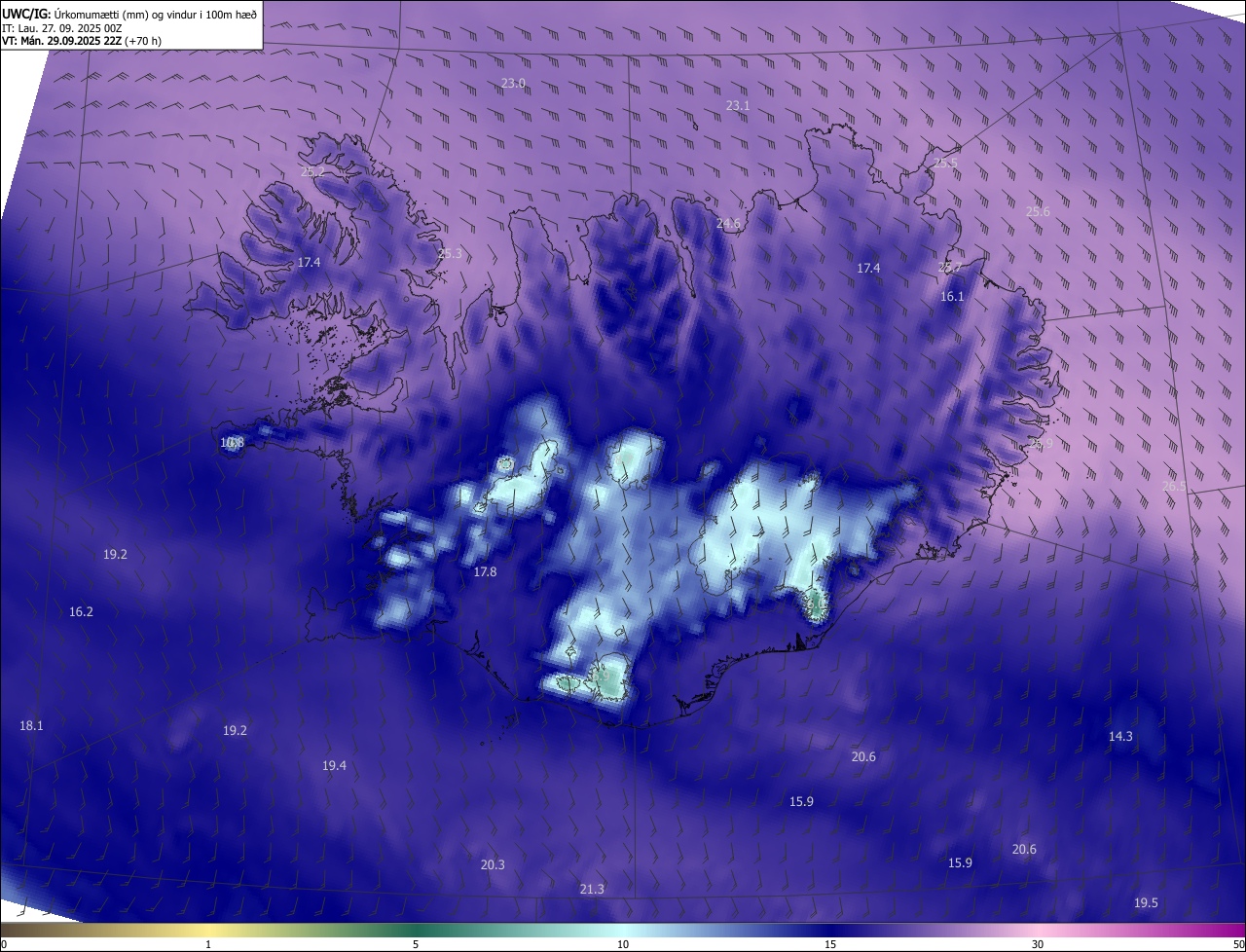Image resolution: width=1246 pixels, height=952 pixels.
Task: Click the 24.6 value on the map
Action: (728, 224)
